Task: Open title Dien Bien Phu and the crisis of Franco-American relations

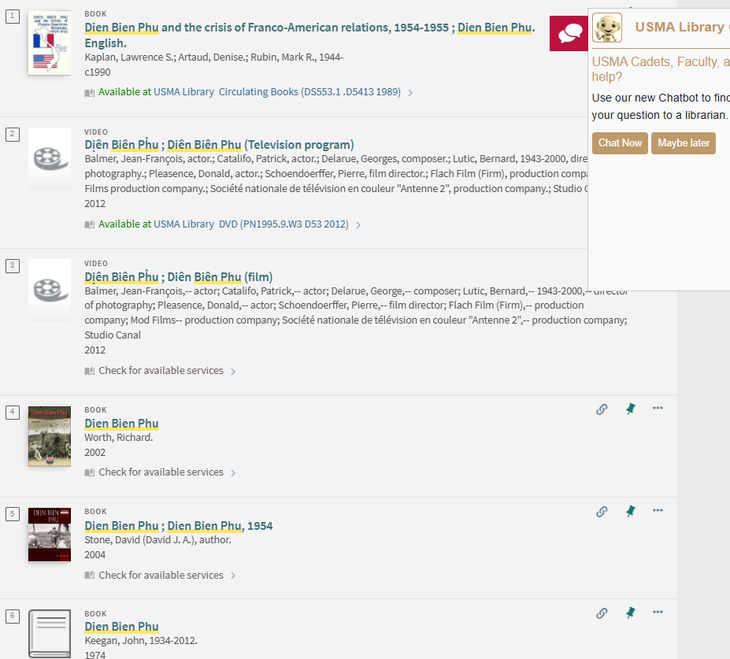Action: [x=310, y=35]
